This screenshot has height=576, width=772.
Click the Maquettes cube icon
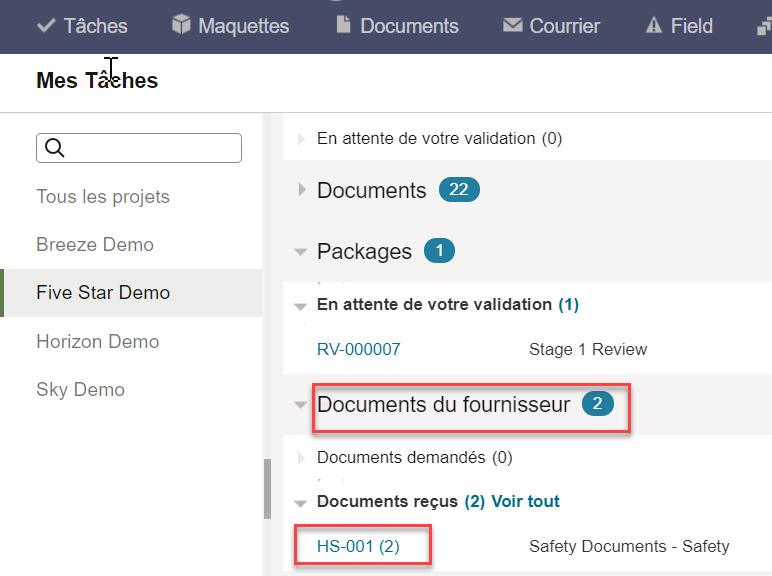click(181, 24)
